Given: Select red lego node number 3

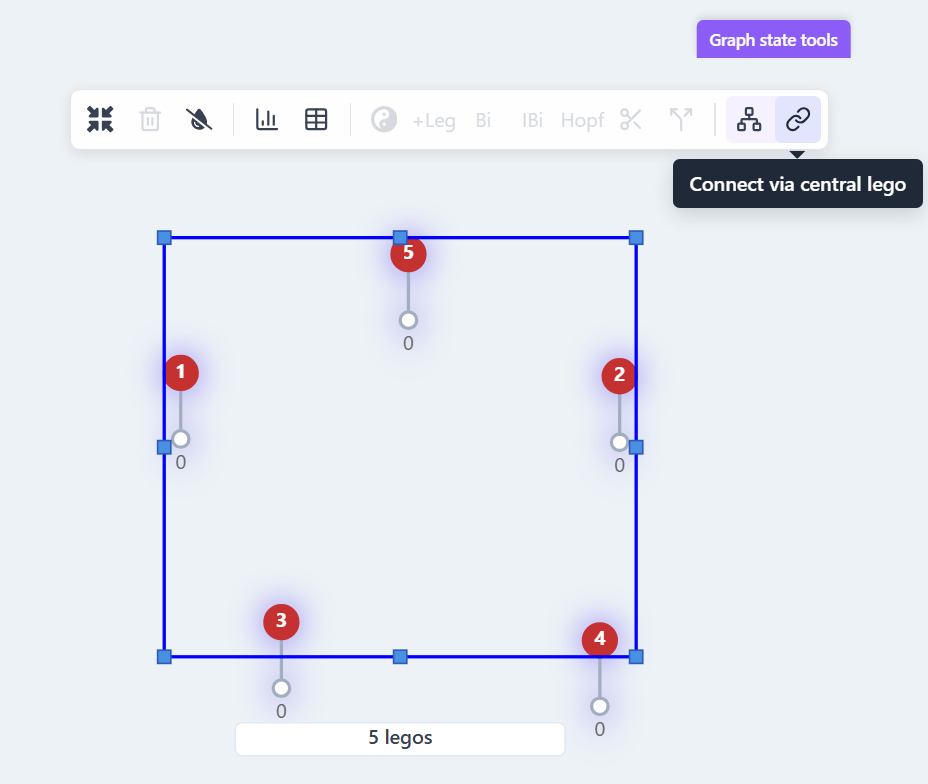Looking at the screenshot, I should [281, 621].
